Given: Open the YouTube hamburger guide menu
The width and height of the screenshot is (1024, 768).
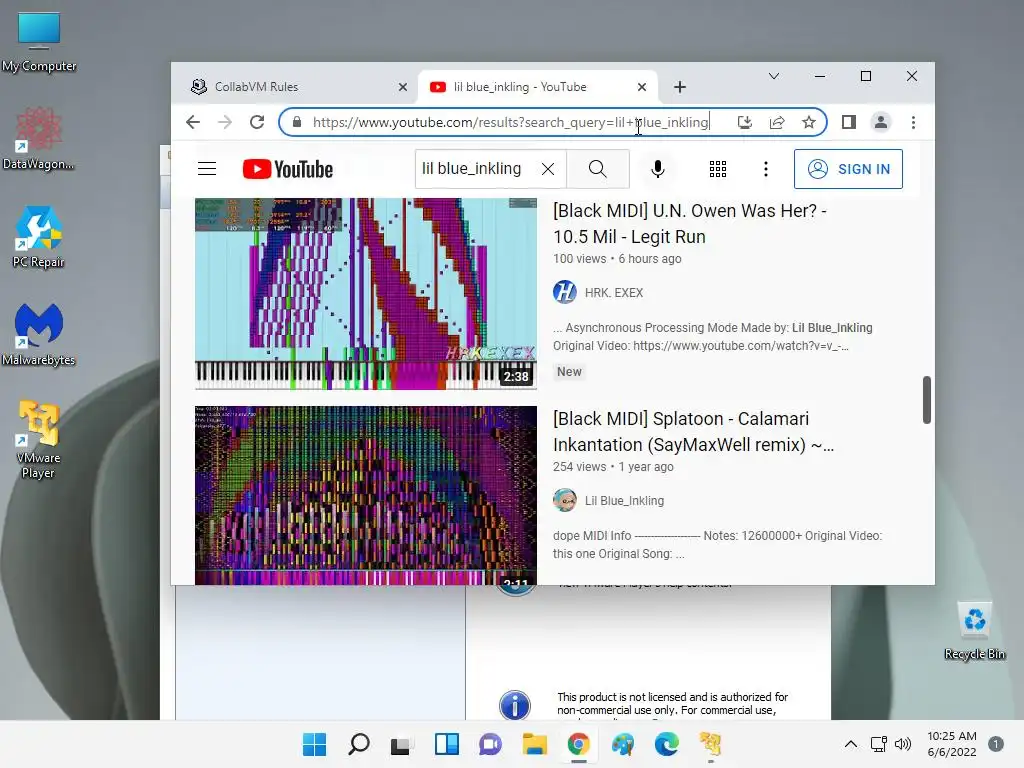Looking at the screenshot, I should pyautogui.click(x=207, y=169).
